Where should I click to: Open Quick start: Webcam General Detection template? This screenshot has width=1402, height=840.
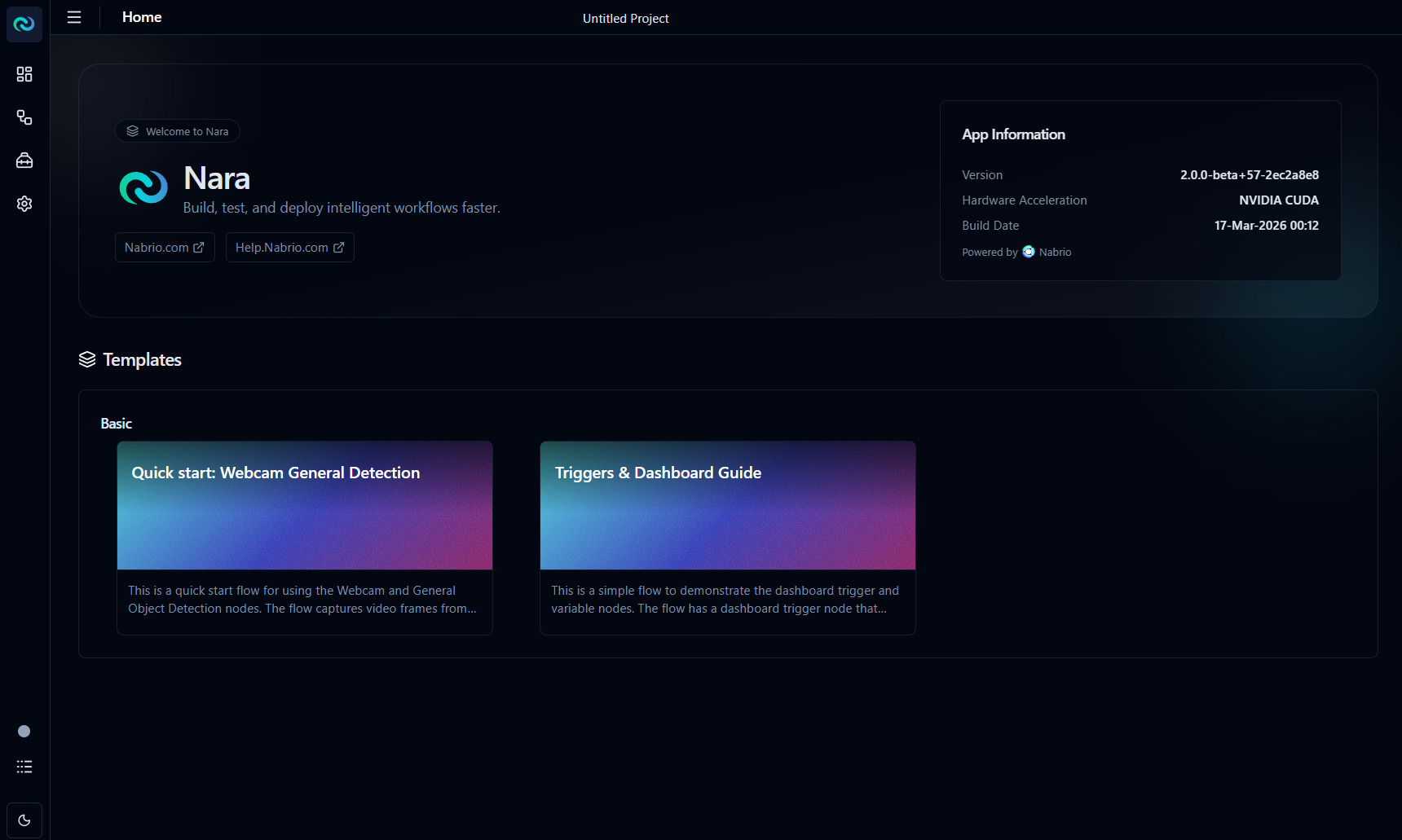[x=304, y=505]
